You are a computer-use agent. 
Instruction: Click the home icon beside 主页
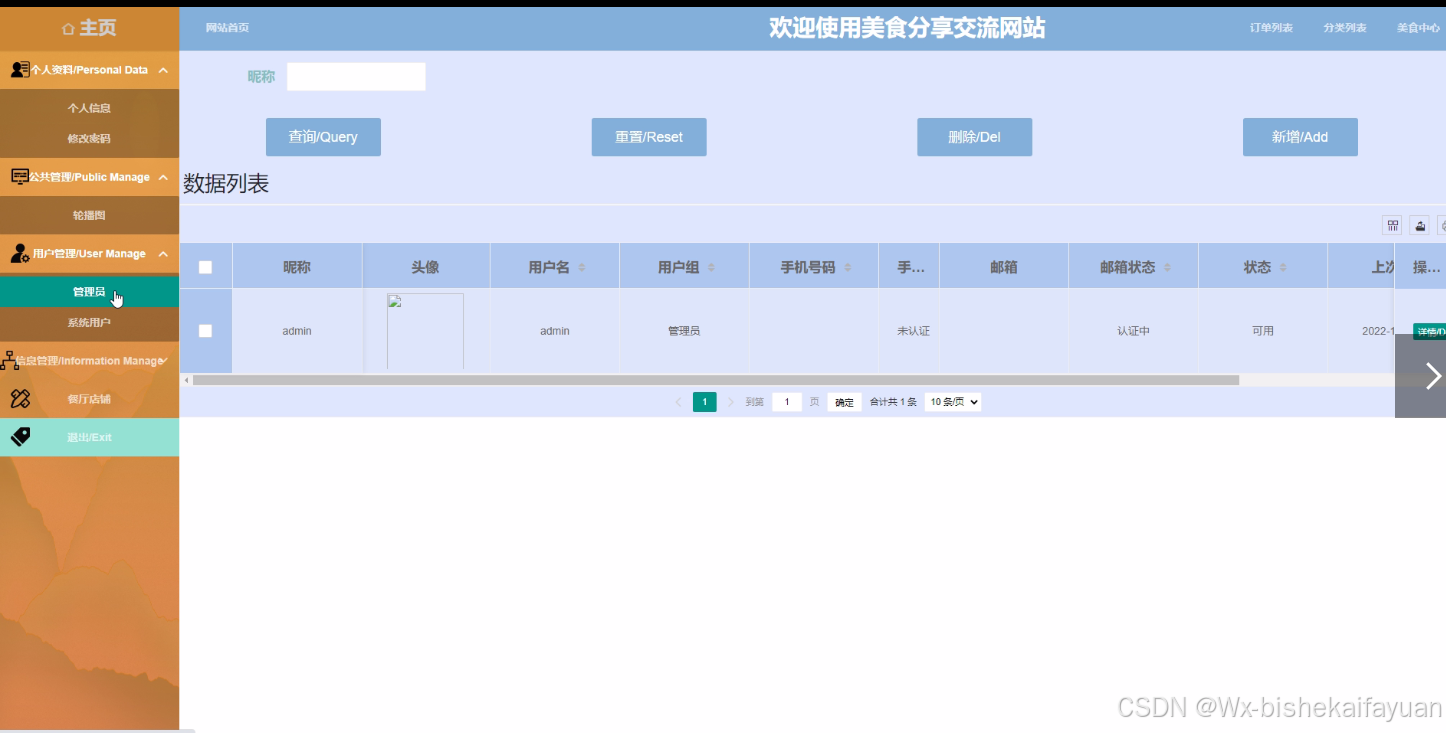(68, 29)
